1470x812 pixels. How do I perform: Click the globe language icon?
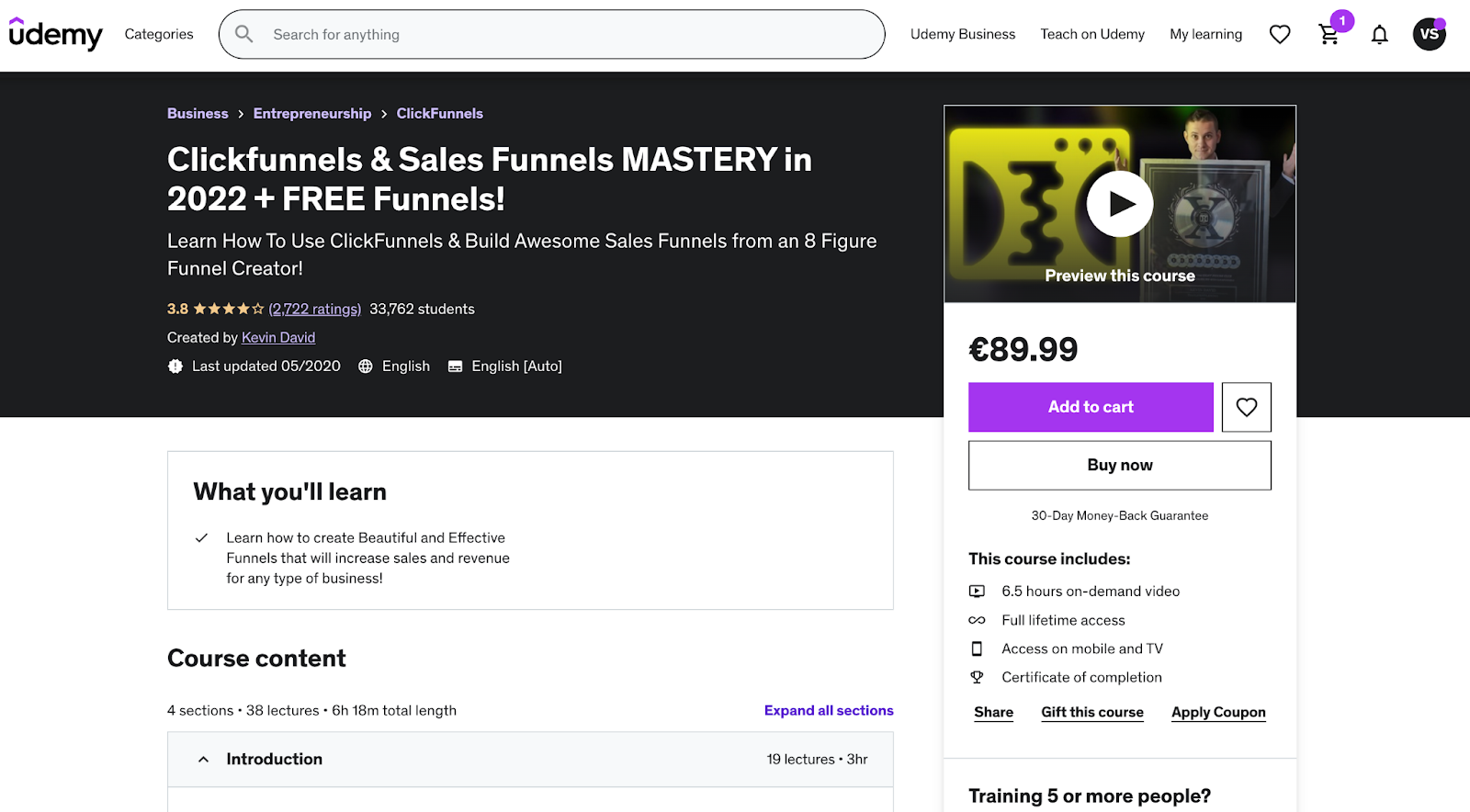pos(366,367)
